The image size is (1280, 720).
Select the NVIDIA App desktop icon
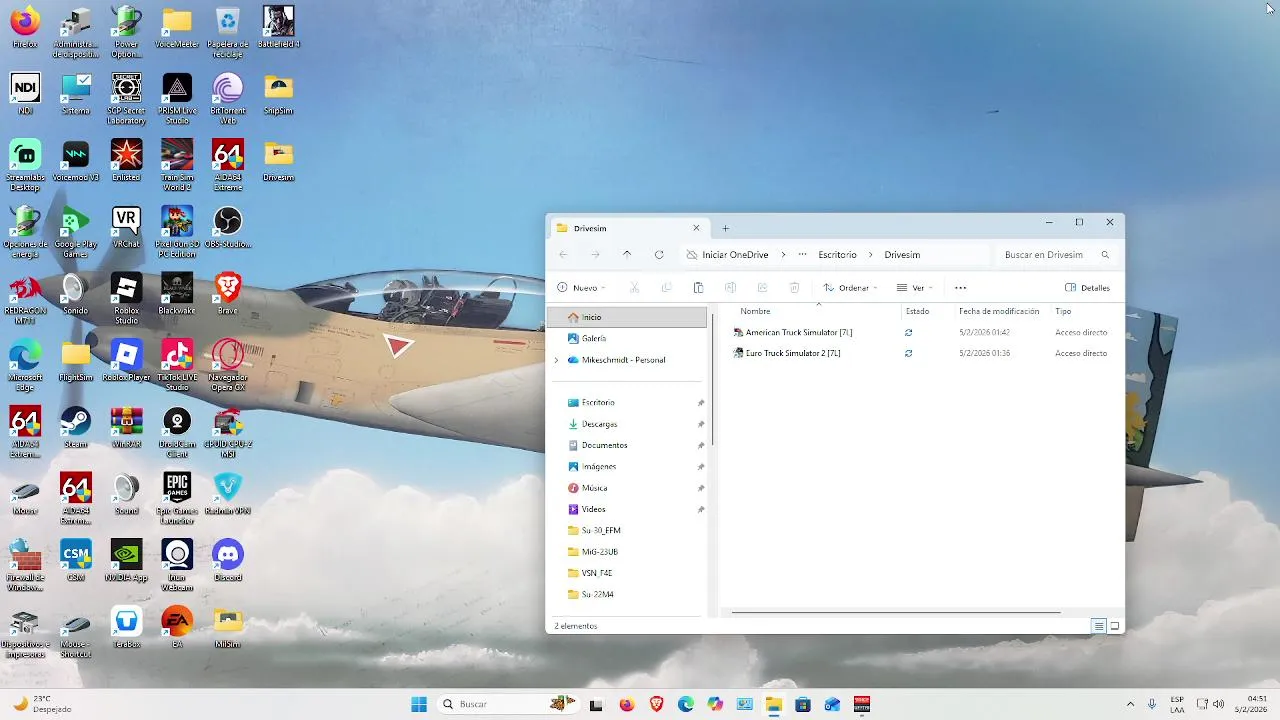tap(126, 560)
